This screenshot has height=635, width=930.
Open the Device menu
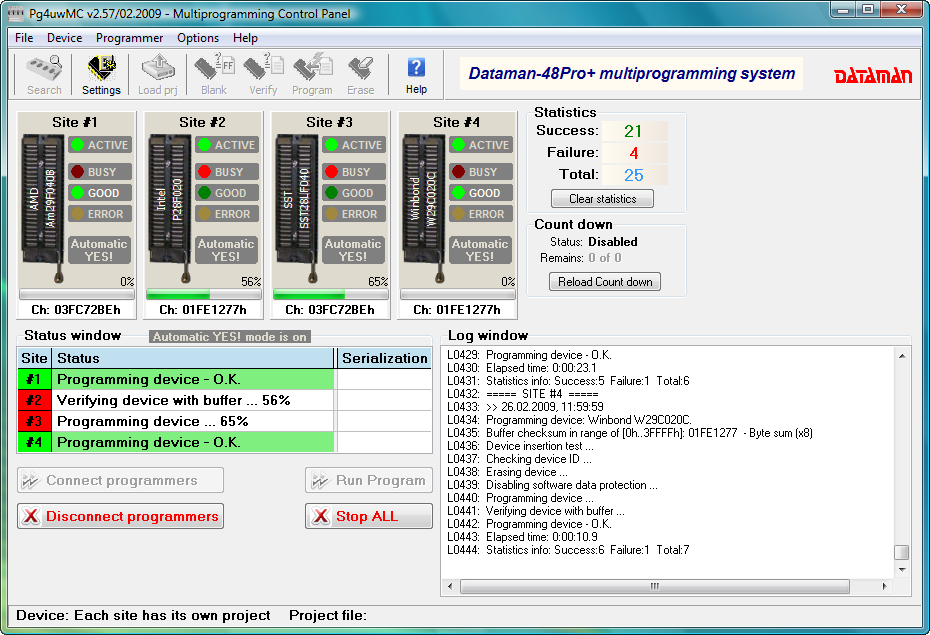tap(64, 37)
